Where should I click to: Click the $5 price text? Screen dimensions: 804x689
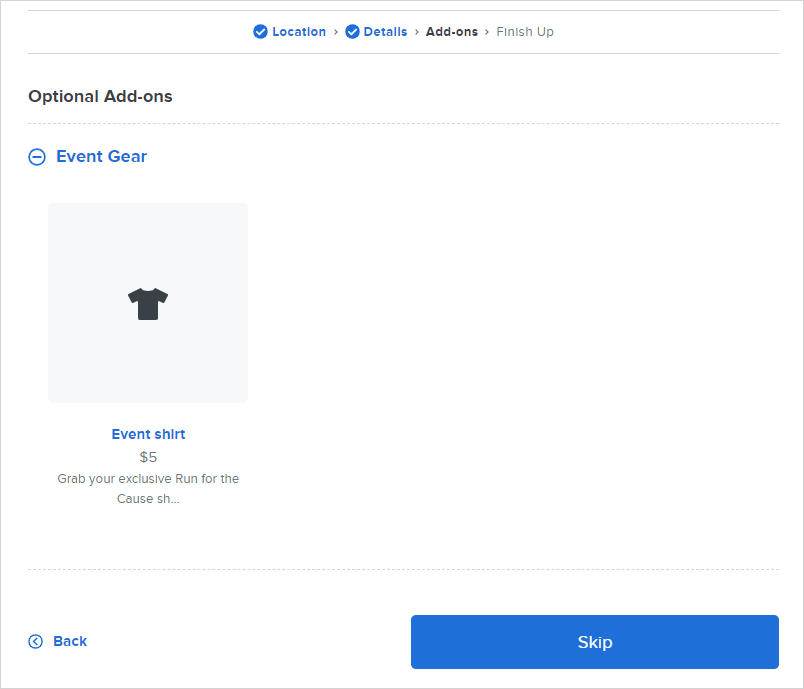[148, 457]
